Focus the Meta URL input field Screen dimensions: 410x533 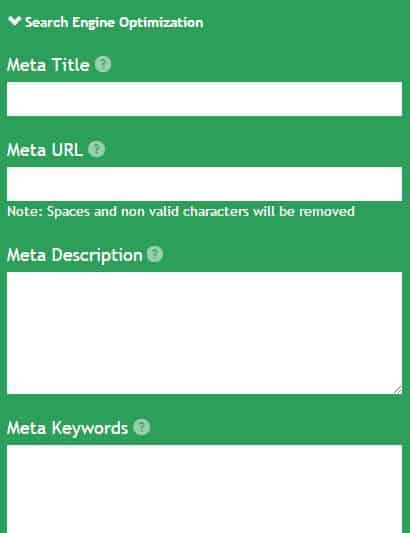(205, 184)
